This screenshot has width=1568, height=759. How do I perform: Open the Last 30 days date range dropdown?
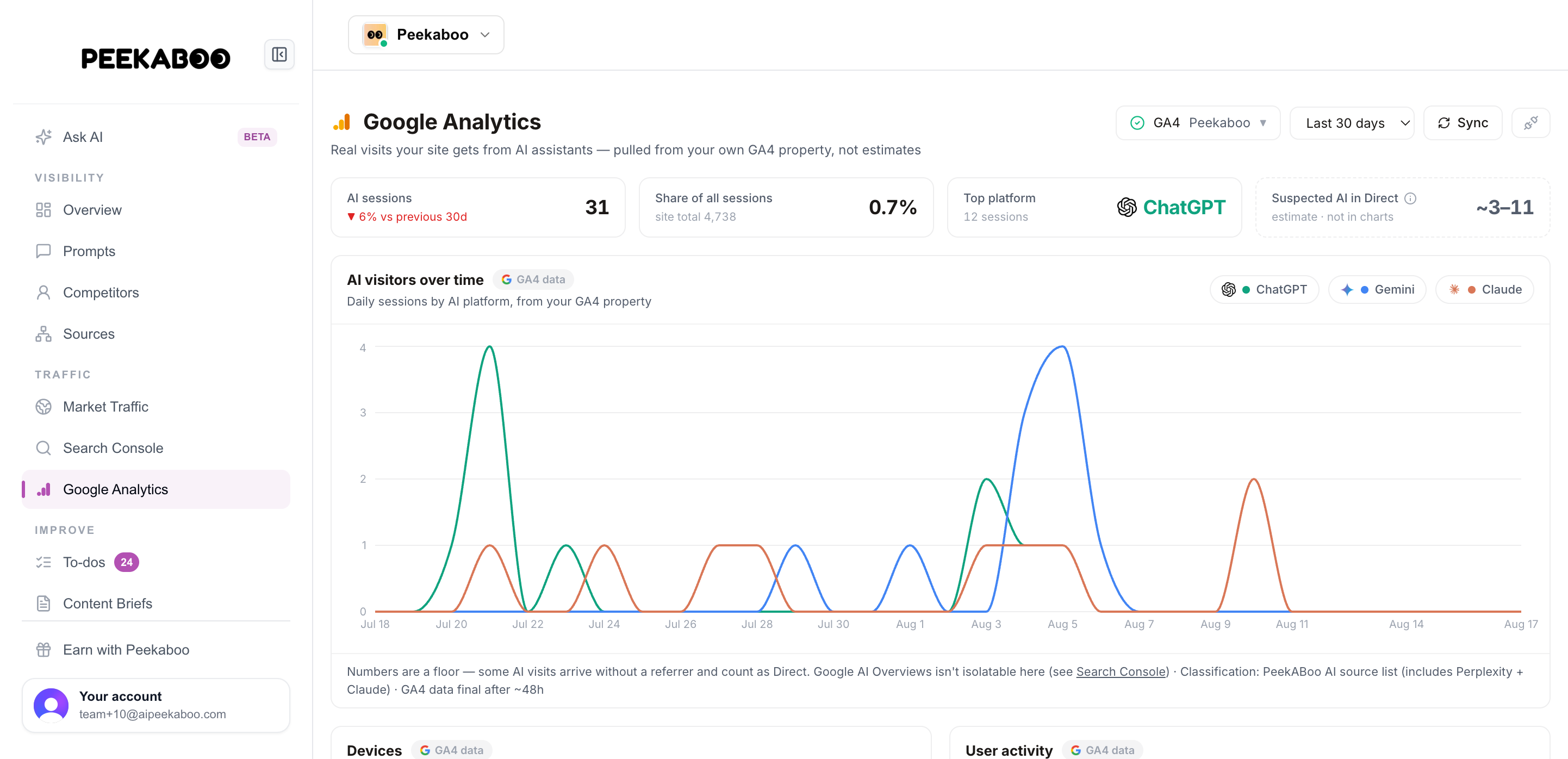[1352, 123]
